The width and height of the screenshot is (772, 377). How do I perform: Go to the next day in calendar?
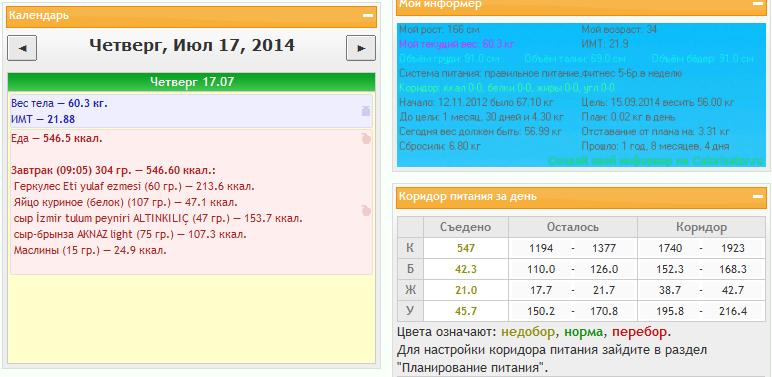(361, 48)
